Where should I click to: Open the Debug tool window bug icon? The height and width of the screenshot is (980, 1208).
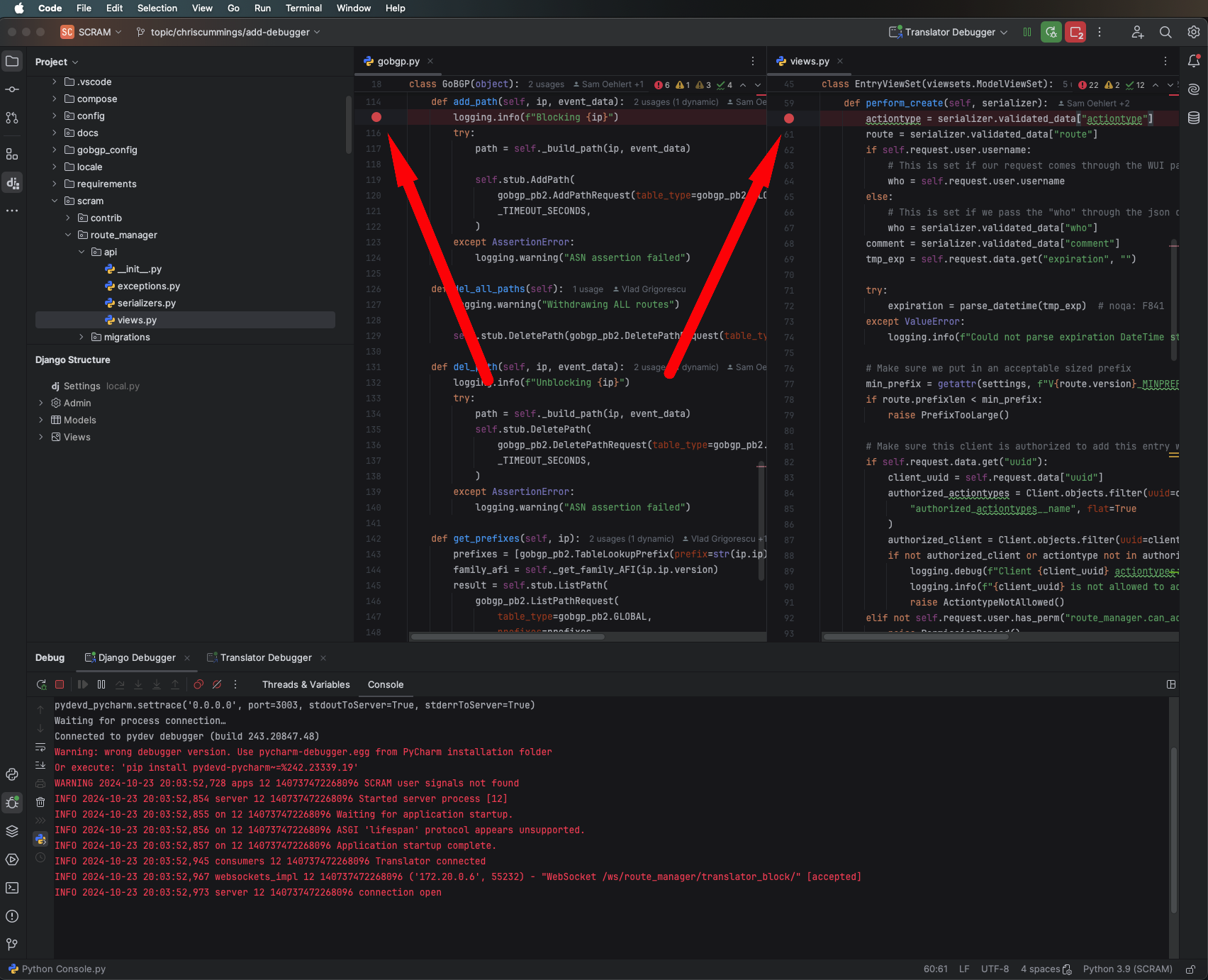[x=12, y=803]
